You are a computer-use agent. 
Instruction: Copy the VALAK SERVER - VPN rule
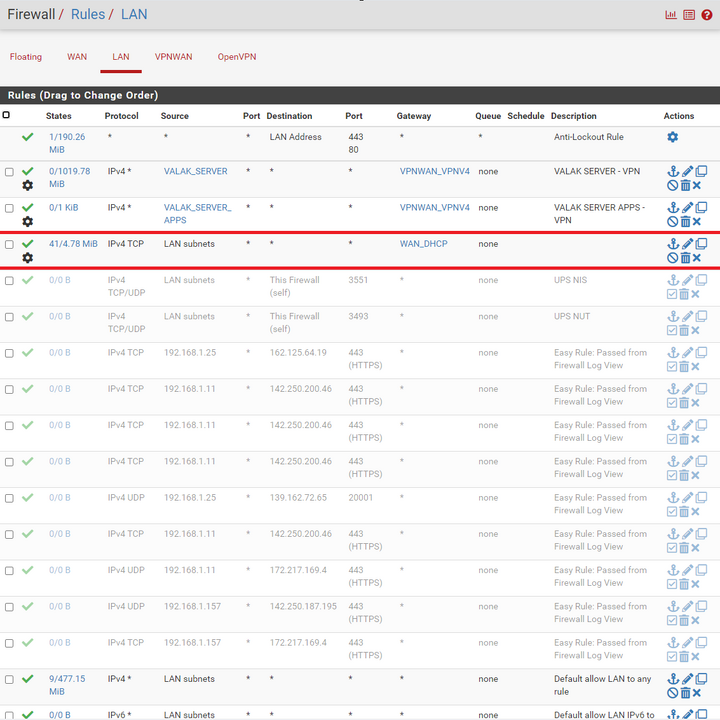[701, 172]
